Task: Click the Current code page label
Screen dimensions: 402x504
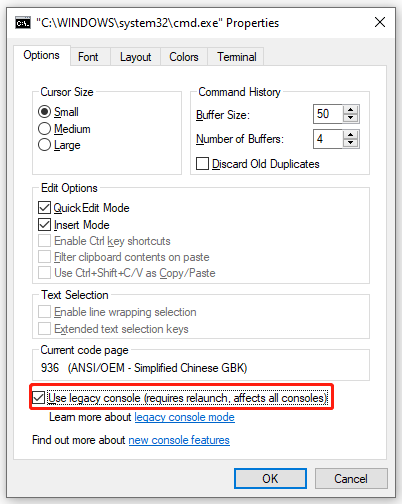Action: pyautogui.click(x=84, y=350)
